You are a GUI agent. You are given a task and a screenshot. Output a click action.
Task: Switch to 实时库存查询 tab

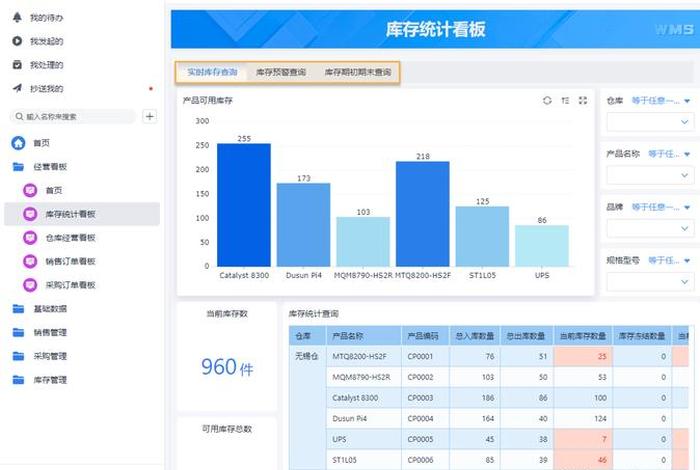pyautogui.click(x=212, y=72)
